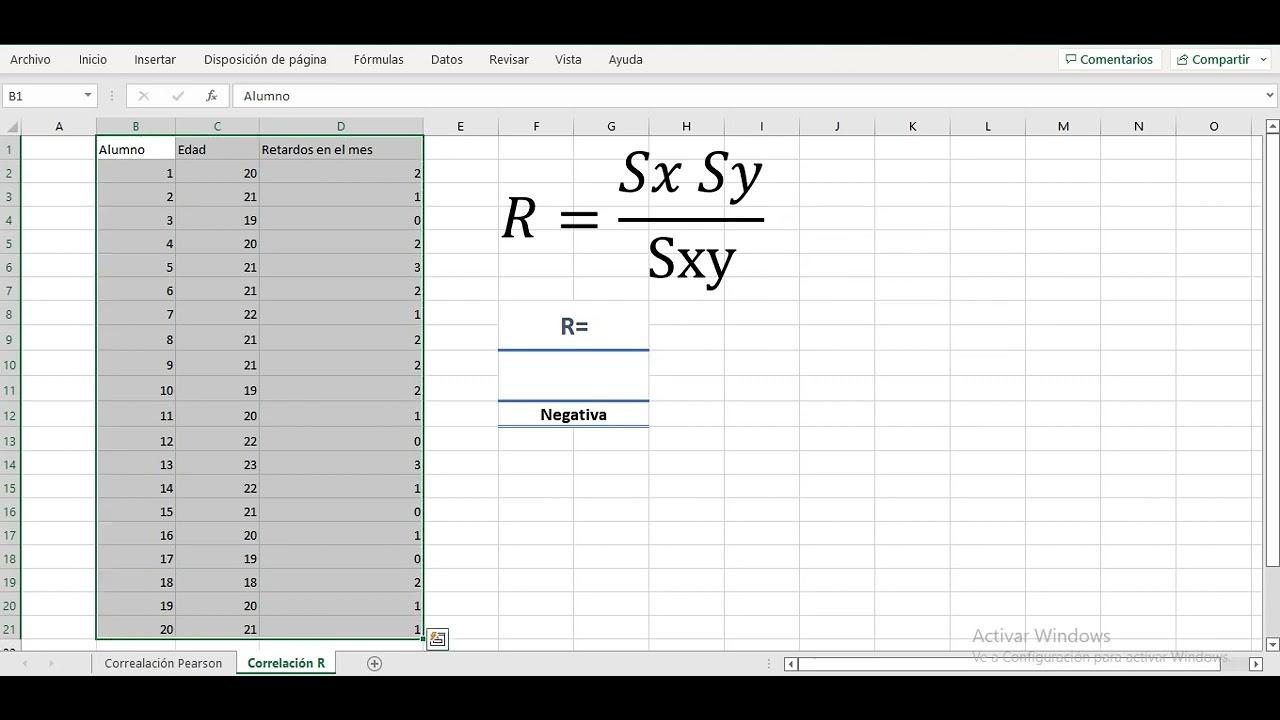Open the Revisar ribbon tab

point(509,59)
